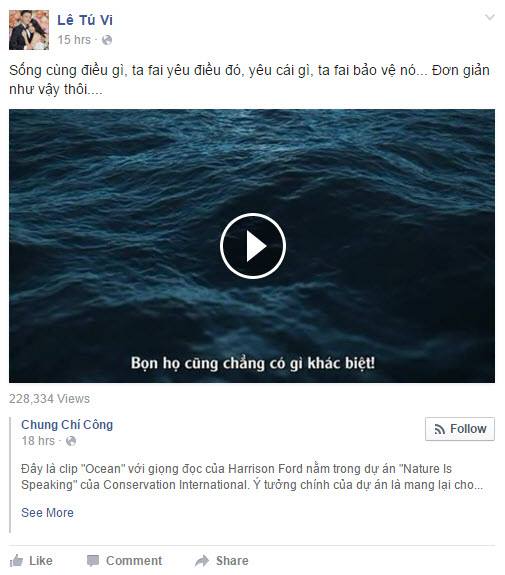Play the ocean video
Screen dimensions: 505x575
(x=253, y=246)
